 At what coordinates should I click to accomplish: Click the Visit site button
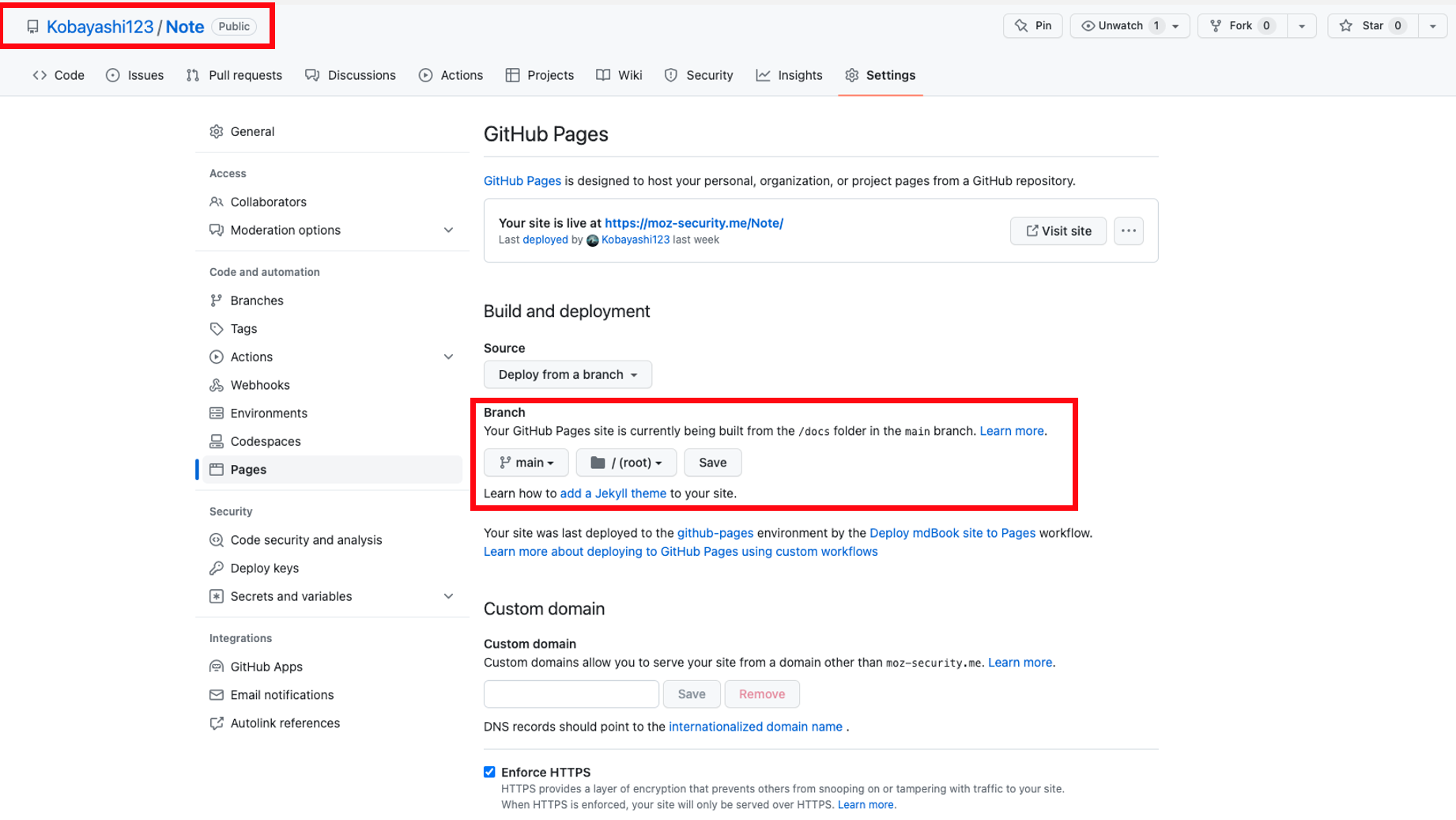pyautogui.click(x=1058, y=231)
